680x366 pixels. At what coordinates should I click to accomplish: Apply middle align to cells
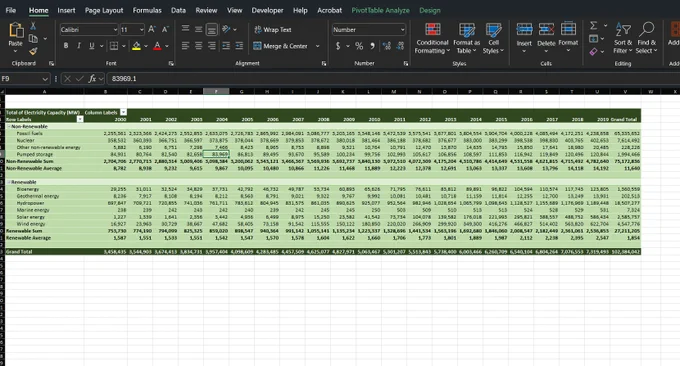[198, 29]
